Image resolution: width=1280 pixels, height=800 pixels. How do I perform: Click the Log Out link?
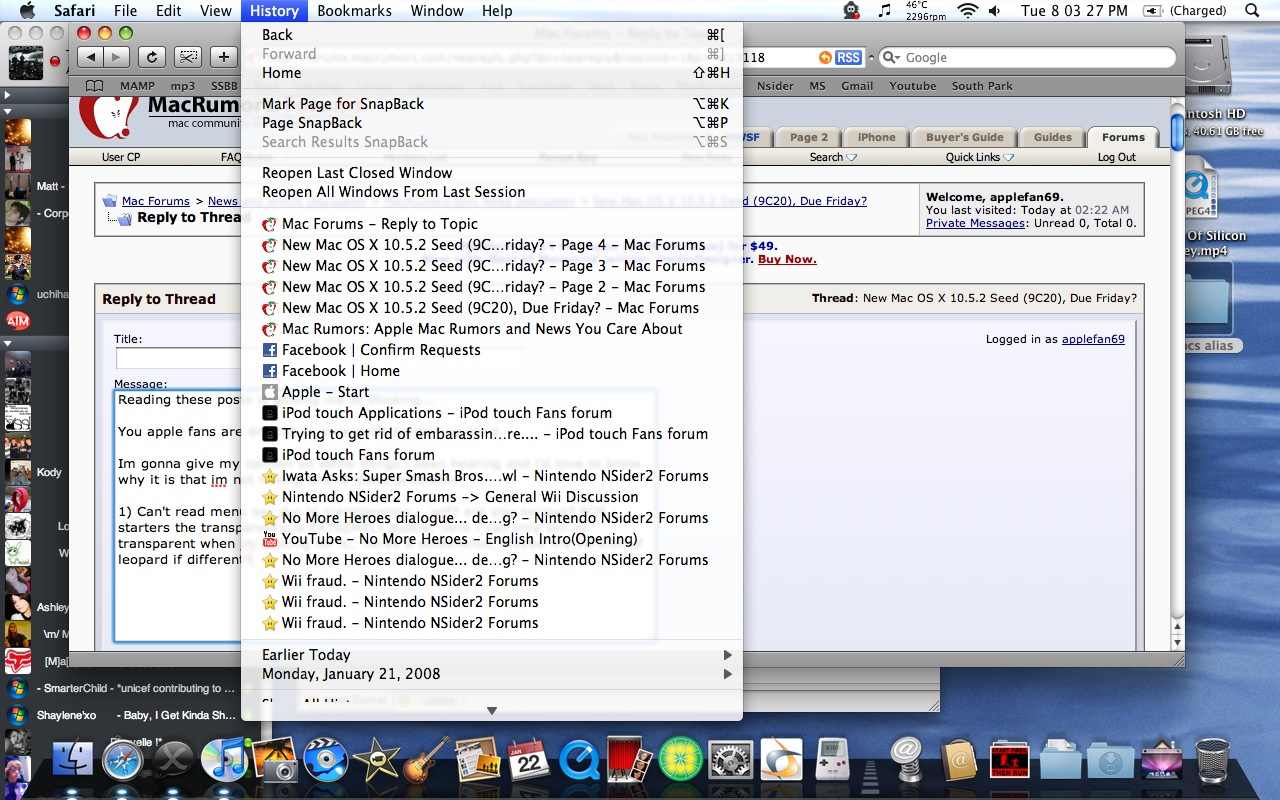tap(1116, 157)
